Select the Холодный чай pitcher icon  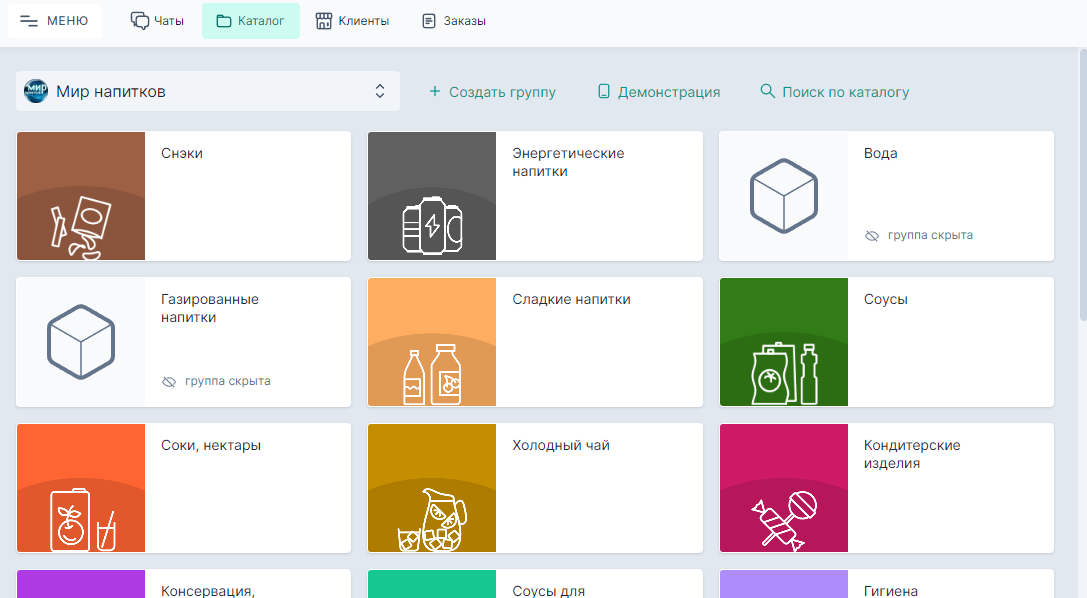point(432,518)
